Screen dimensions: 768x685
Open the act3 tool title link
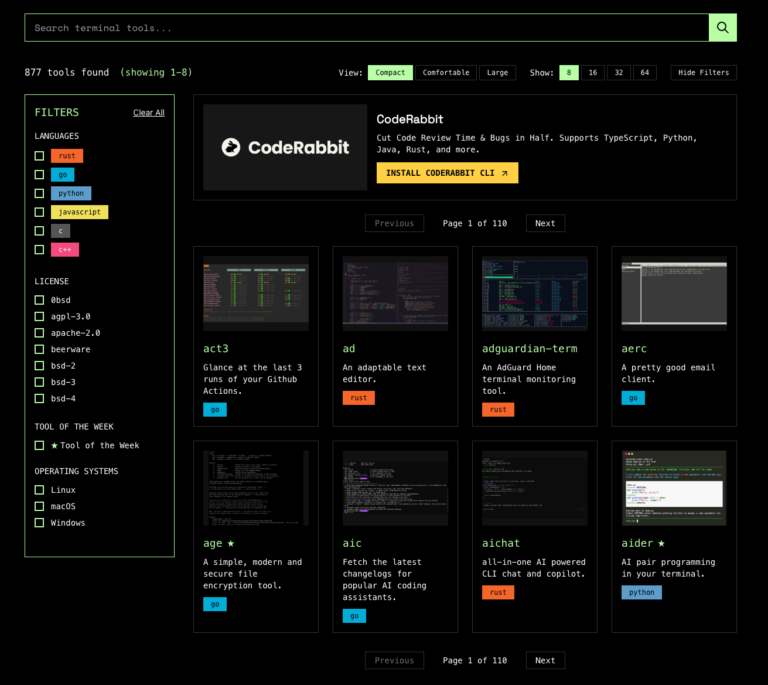pos(216,349)
